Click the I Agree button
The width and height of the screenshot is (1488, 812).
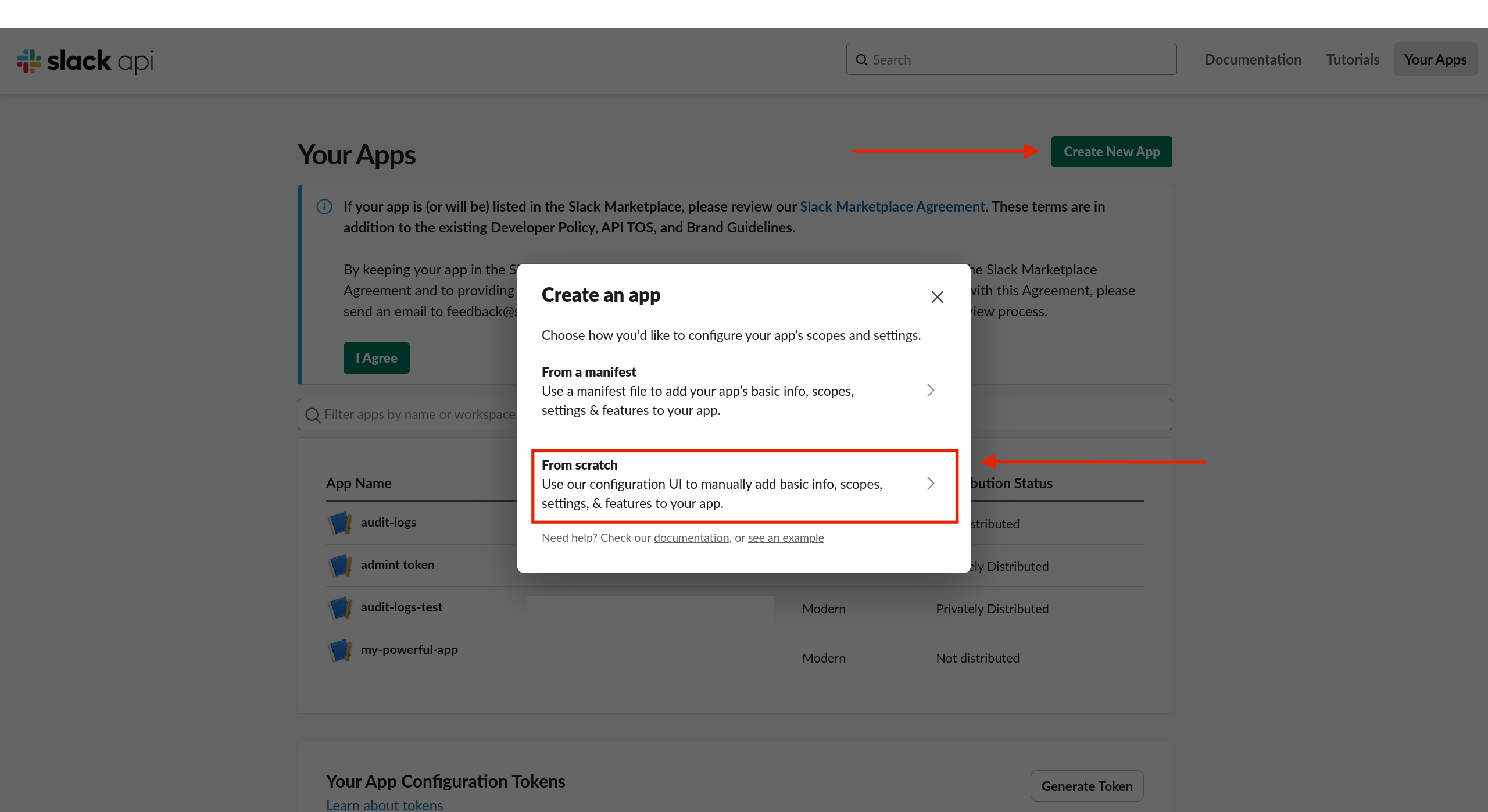[x=376, y=358]
